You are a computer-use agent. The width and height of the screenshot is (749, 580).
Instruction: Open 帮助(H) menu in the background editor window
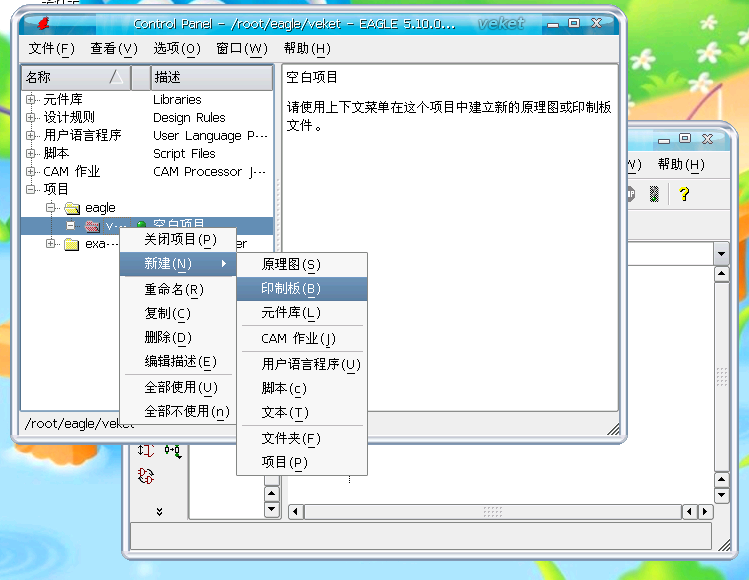(x=681, y=165)
